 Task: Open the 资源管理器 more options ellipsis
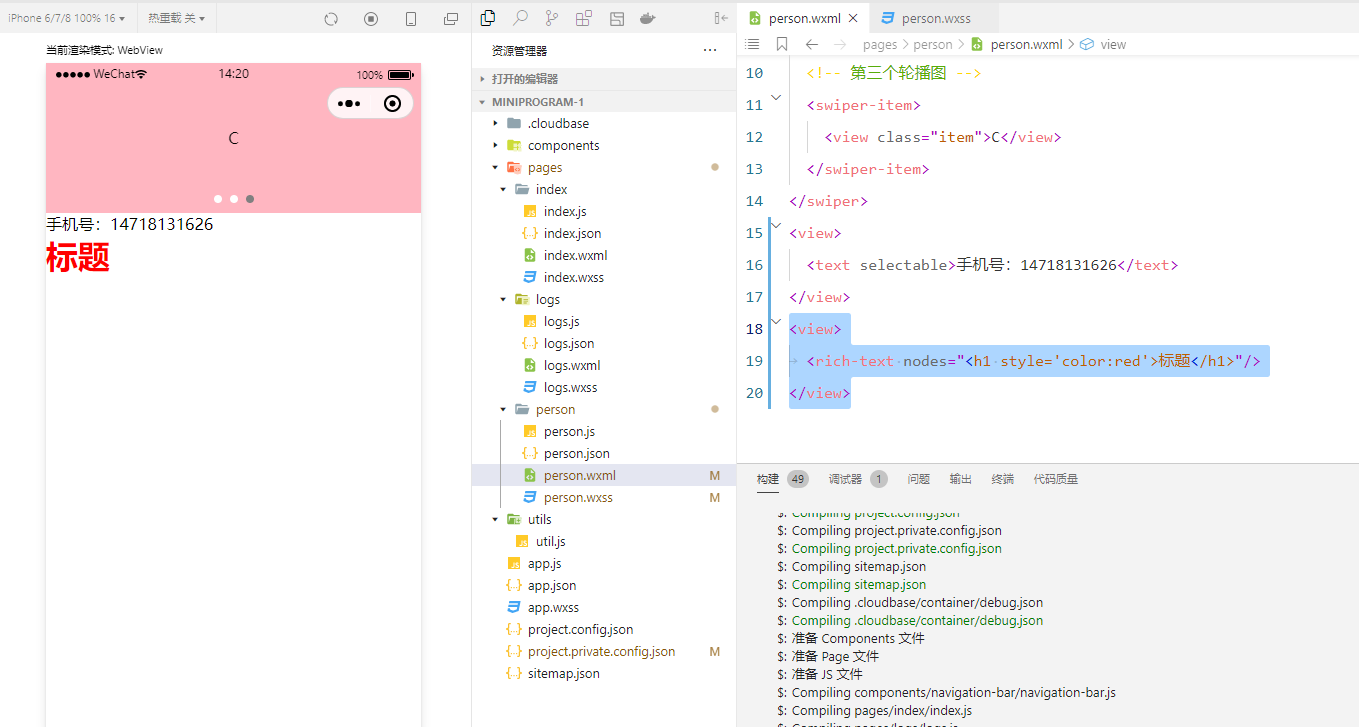[x=710, y=50]
